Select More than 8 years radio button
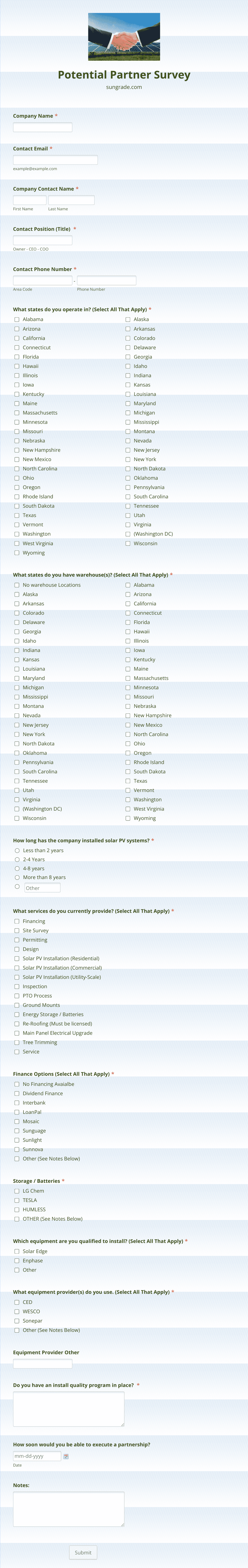 pyautogui.click(x=17, y=877)
